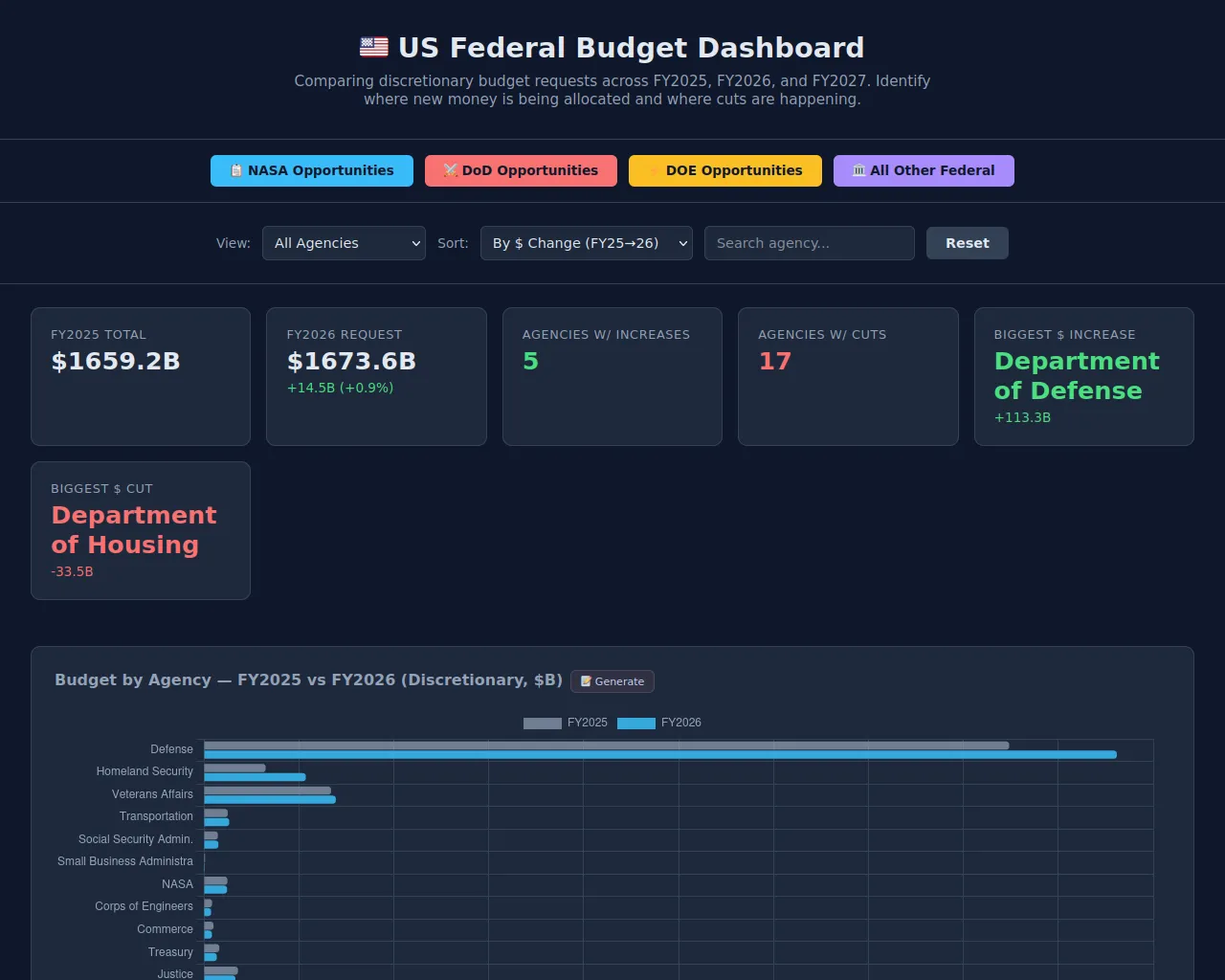Select the Agencies w/ Increases card
This screenshot has height=980, width=1225.
click(612, 376)
